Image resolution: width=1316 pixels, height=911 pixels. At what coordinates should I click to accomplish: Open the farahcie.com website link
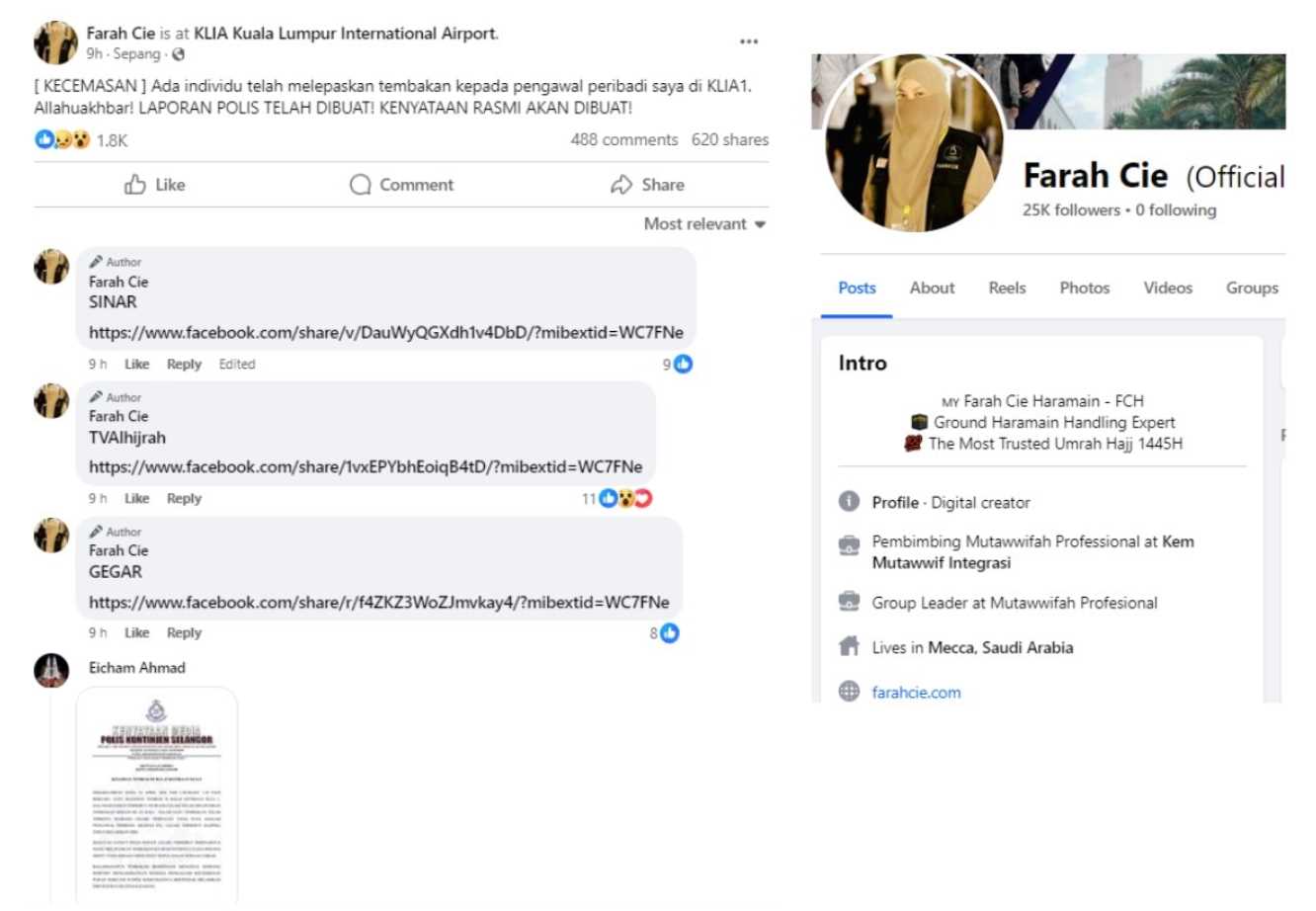(916, 693)
